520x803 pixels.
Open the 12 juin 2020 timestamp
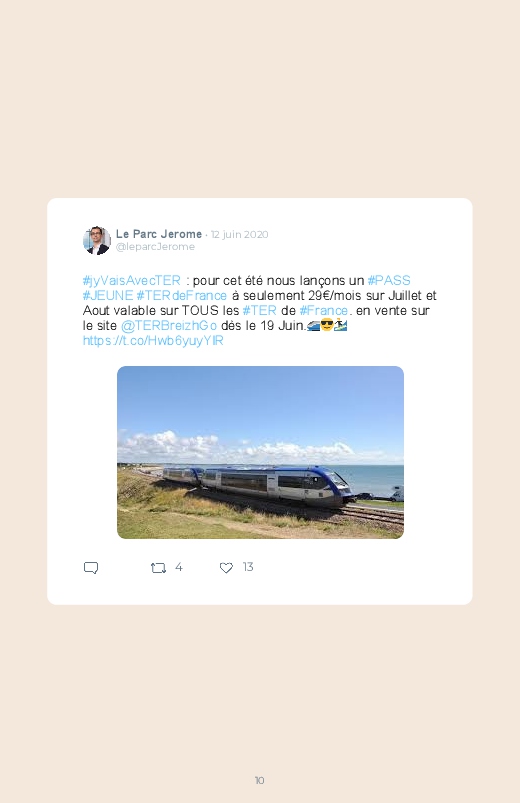click(239, 235)
